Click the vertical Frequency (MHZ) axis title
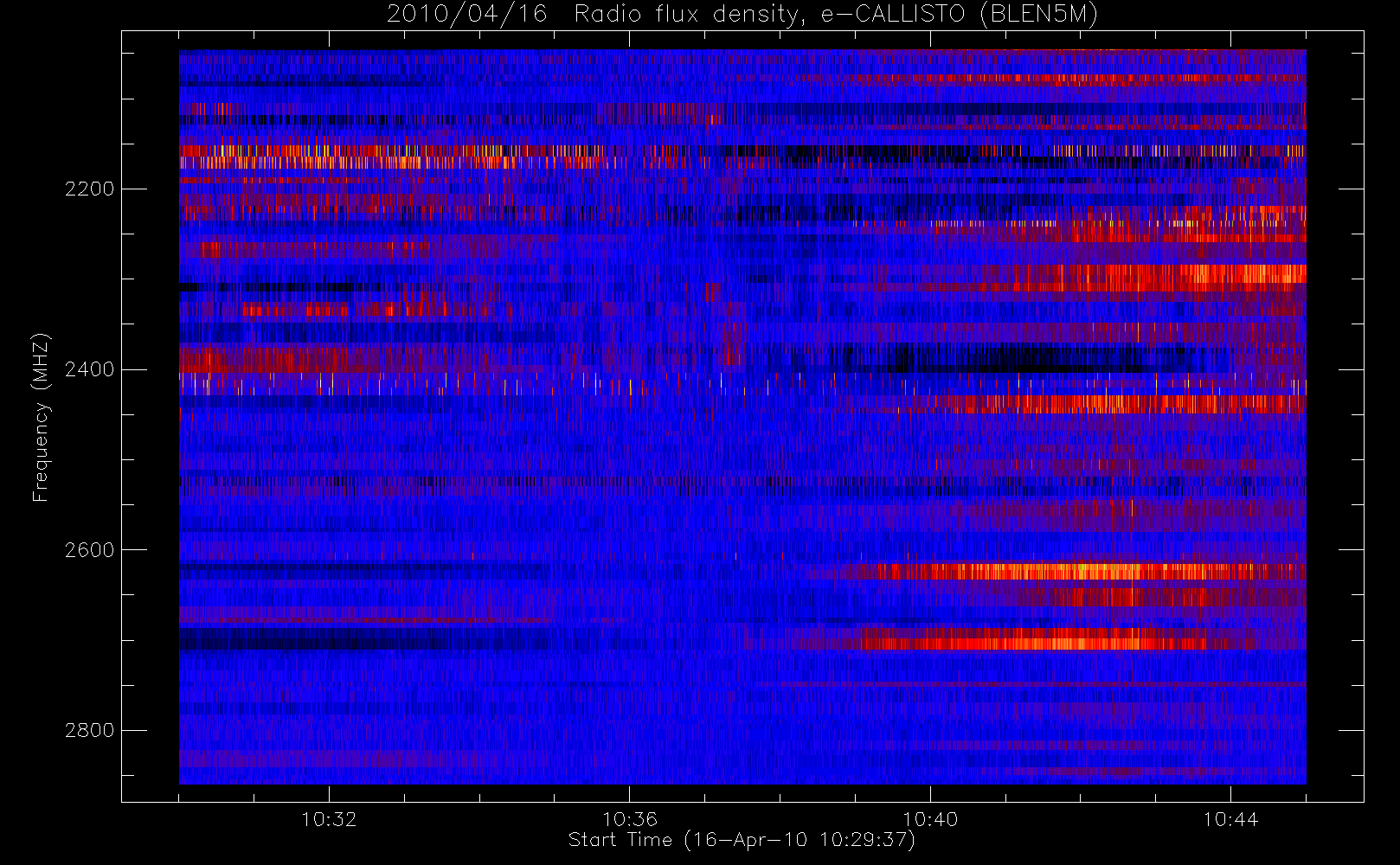Image resolution: width=1400 pixels, height=865 pixels. click(x=41, y=418)
